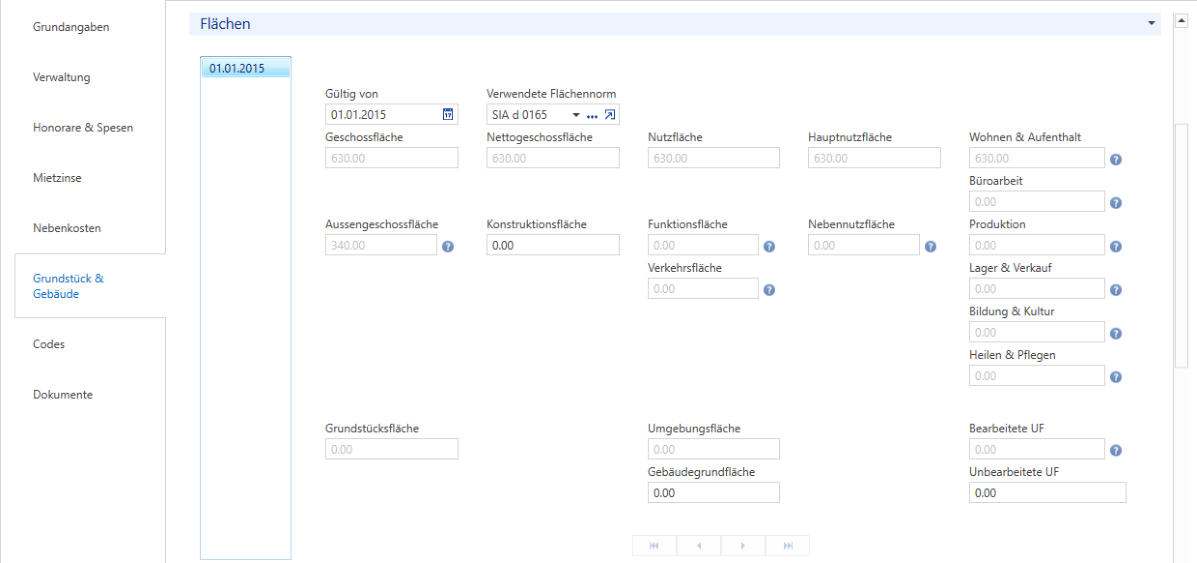Click the Büroarbeit value field

click(x=1037, y=202)
